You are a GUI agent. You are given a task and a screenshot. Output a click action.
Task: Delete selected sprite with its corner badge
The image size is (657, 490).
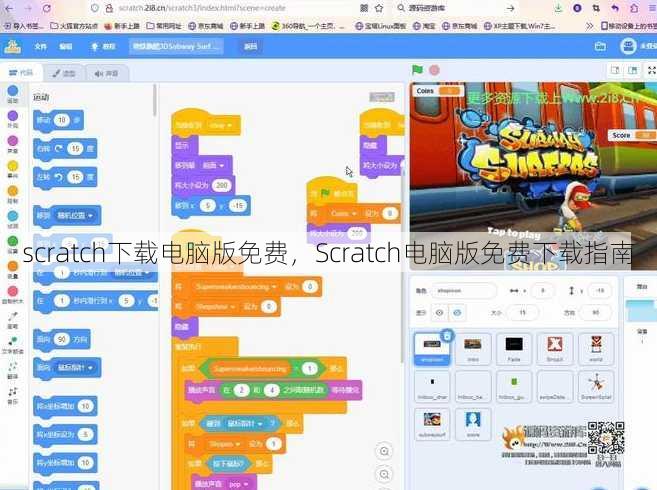(x=447, y=335)
